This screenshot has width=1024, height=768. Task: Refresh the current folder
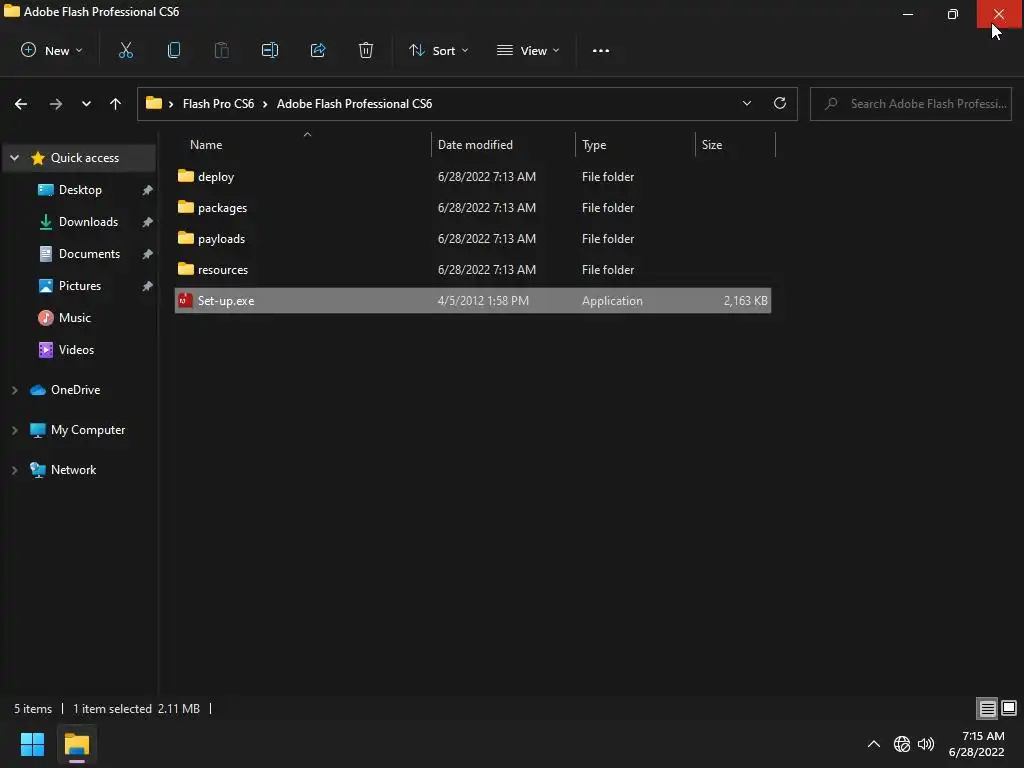[x=780, y=103]
